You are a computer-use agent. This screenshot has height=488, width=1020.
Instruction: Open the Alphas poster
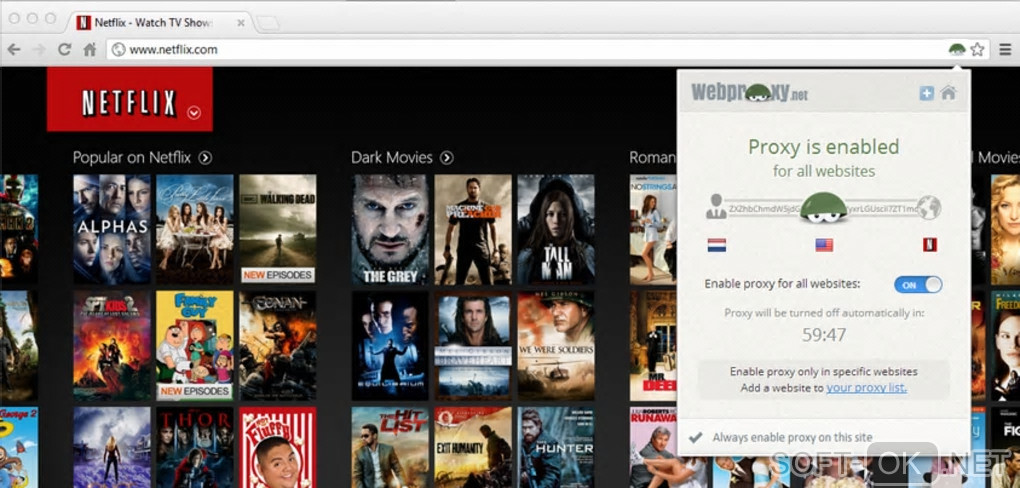point(112,229)
